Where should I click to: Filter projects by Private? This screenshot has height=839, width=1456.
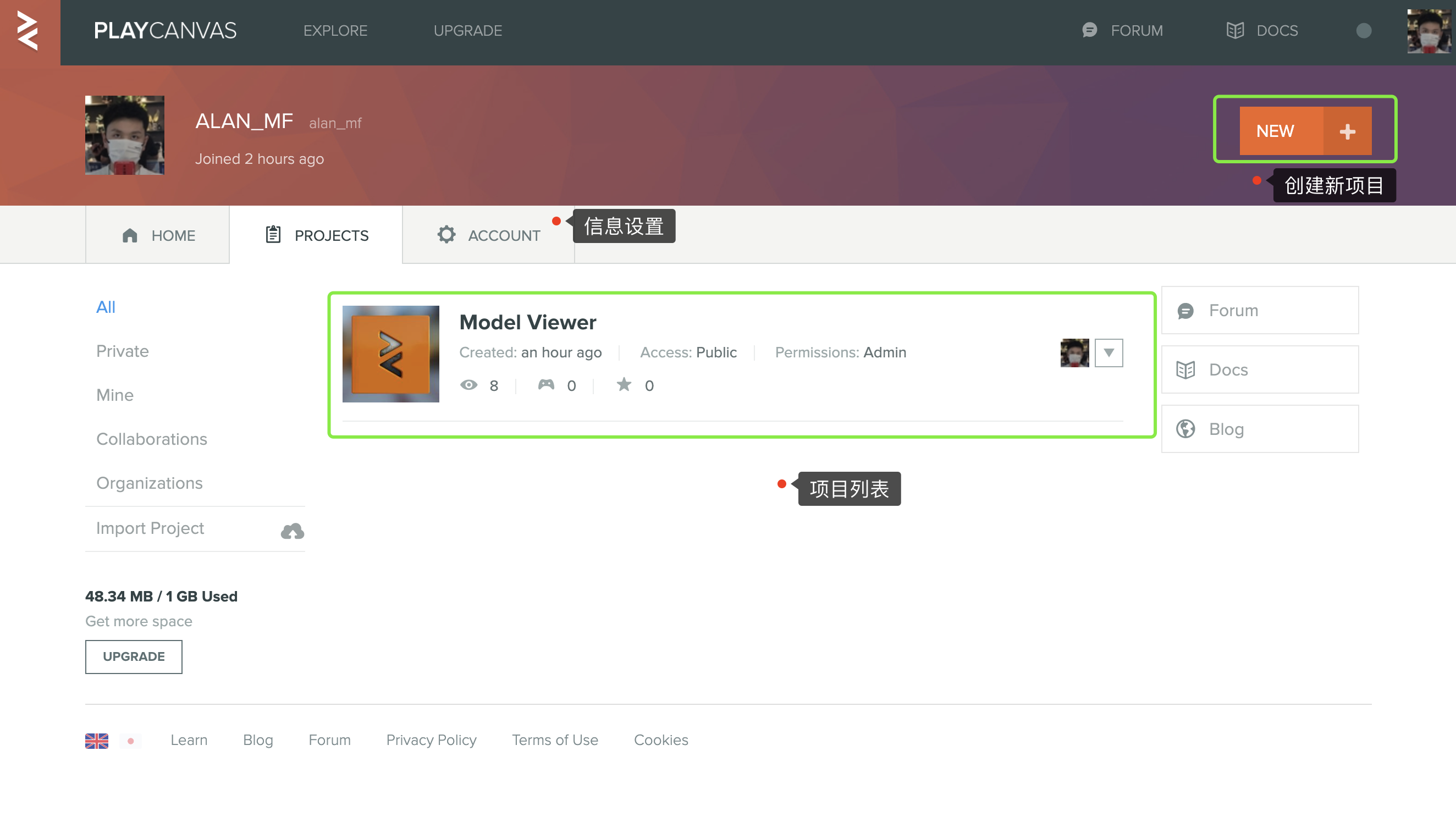[x=122, y=351]
